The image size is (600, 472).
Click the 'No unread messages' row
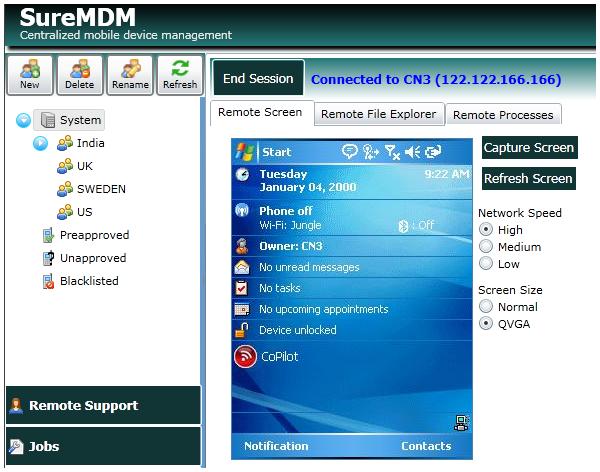[352, 267]
